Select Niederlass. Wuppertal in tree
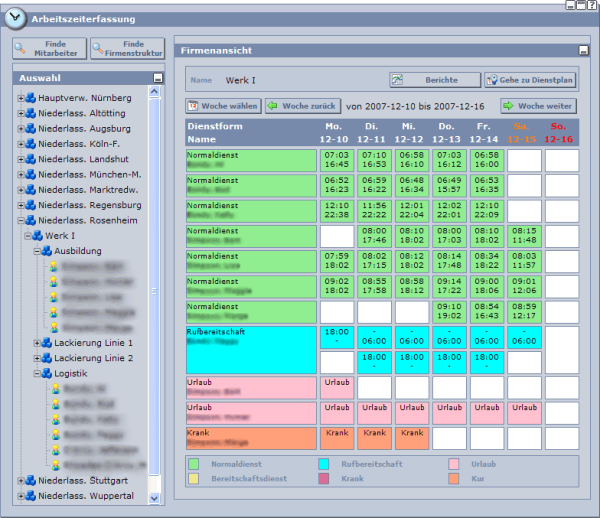This screenshot has width=600, height=518. point(86,496)
